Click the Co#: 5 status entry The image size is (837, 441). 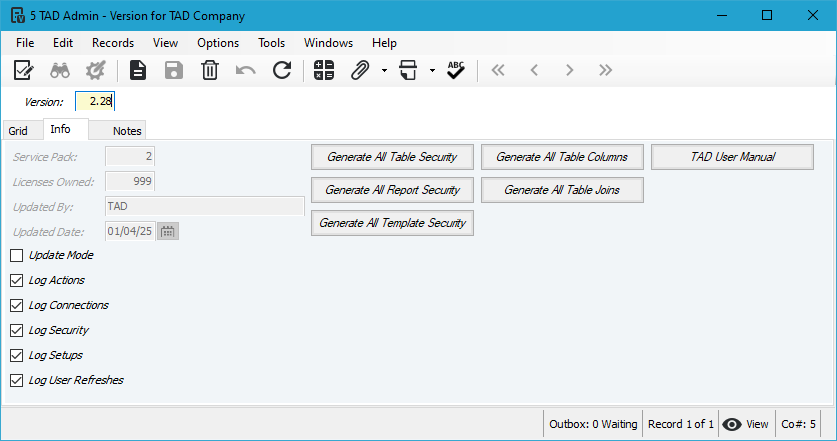pyautogui.click(x=799, y=424)
